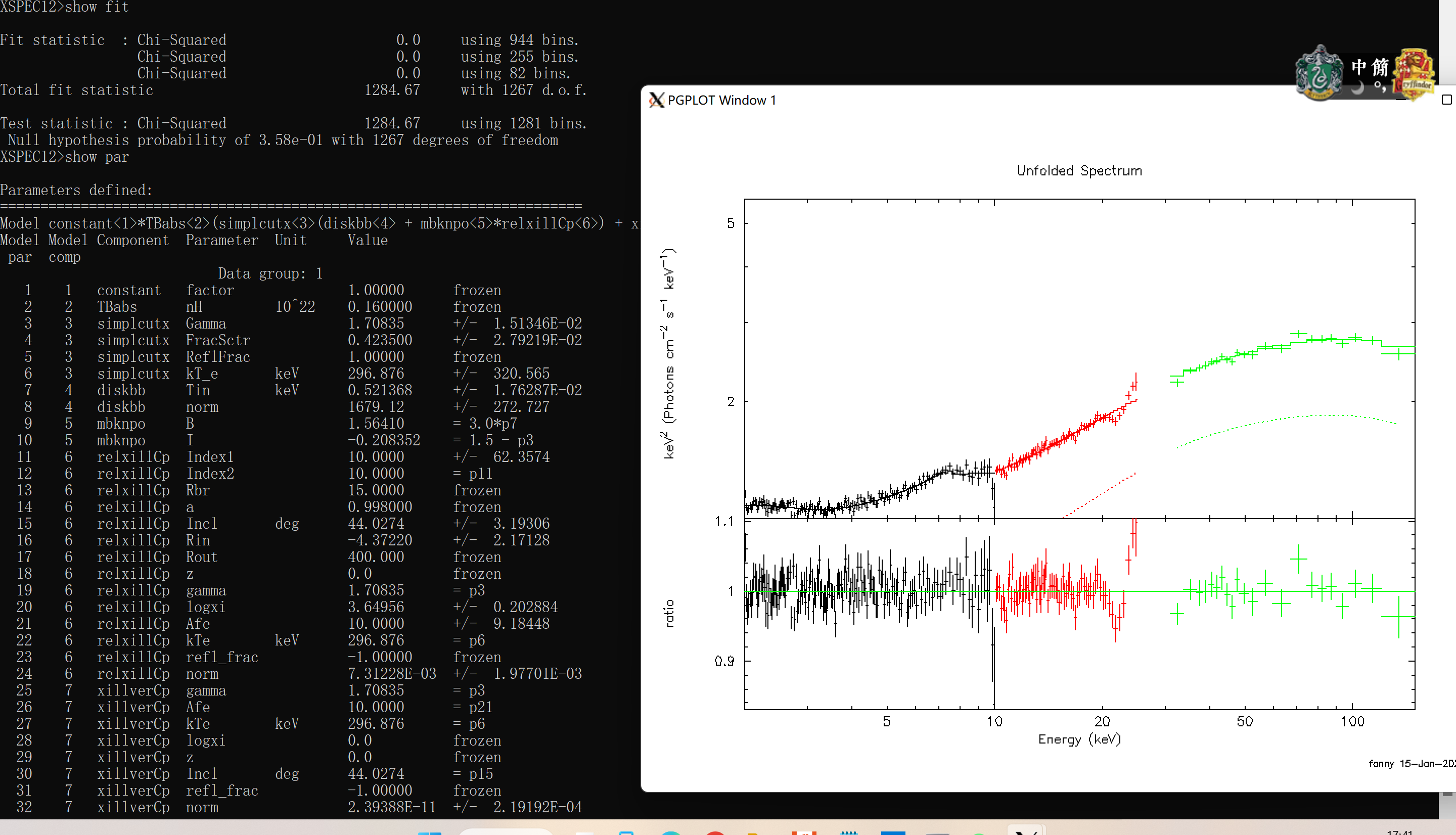Click the xillverCp Incl link '= p15'
The height and width of the screenshot is (835, 1456).
pyautogui.click(x=473, y=774)
